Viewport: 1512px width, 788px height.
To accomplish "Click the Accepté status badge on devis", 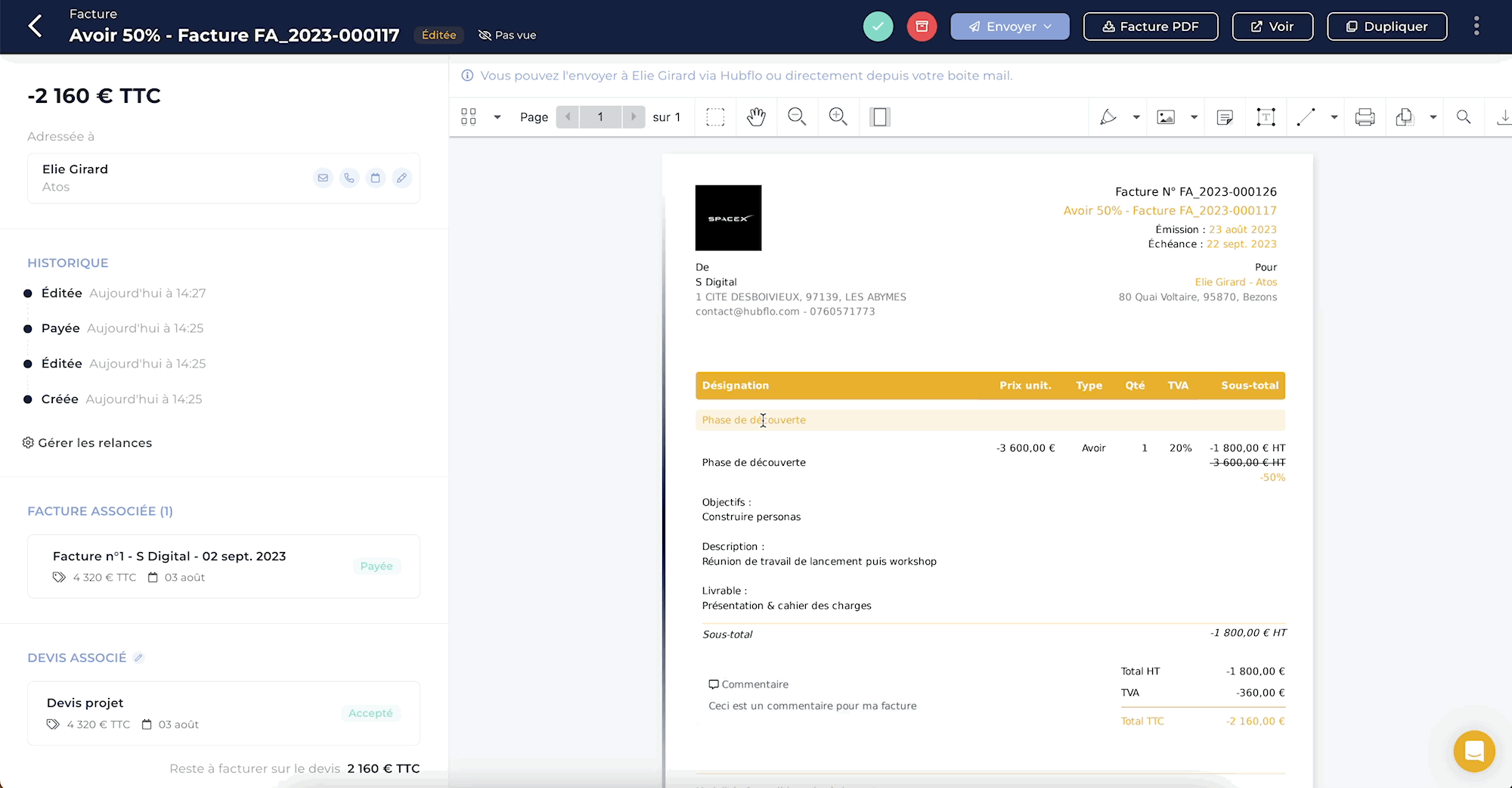I will (370, 713).
